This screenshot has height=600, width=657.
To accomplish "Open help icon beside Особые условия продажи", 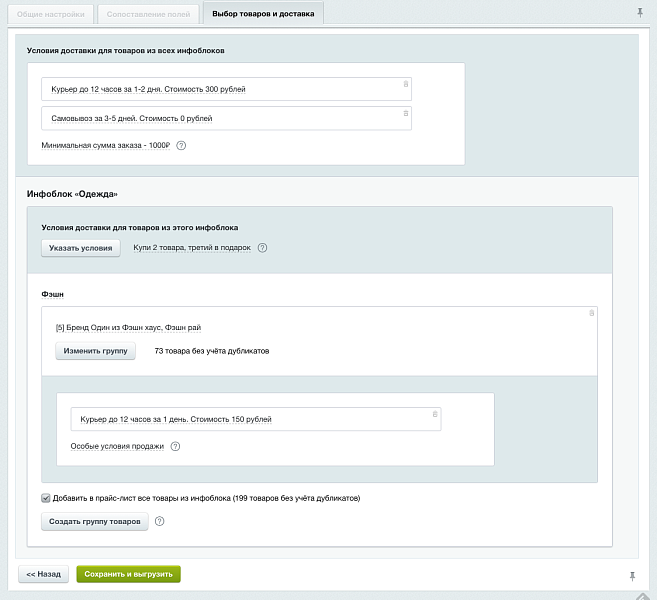I will pyautogui.click(x=175, y=447).
